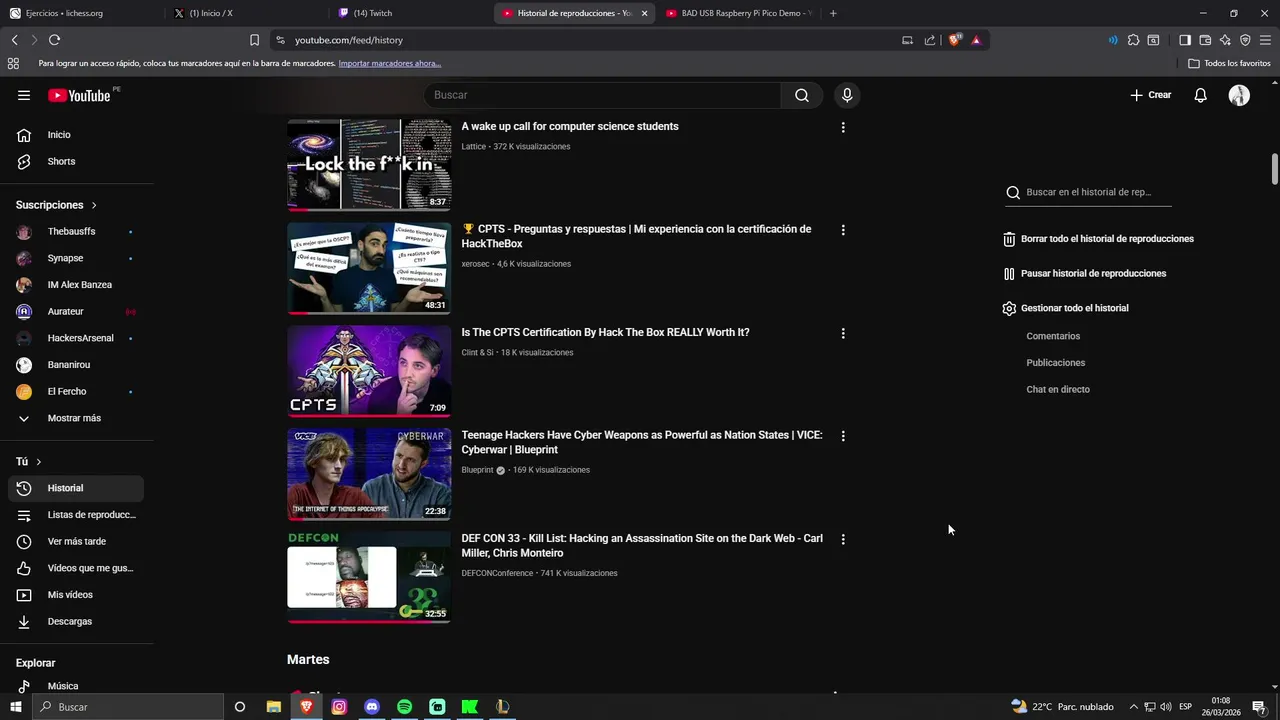Viewport: 1280px width, 720px height.
Task: Search with the magnifier button
Action: pyautogui.click(x=802, y=95)
